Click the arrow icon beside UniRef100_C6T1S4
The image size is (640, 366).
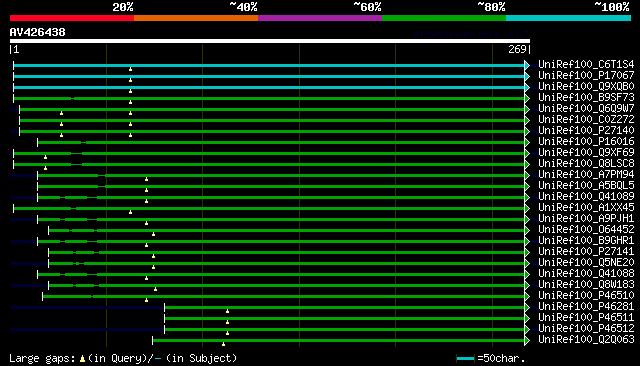[527, 65]
